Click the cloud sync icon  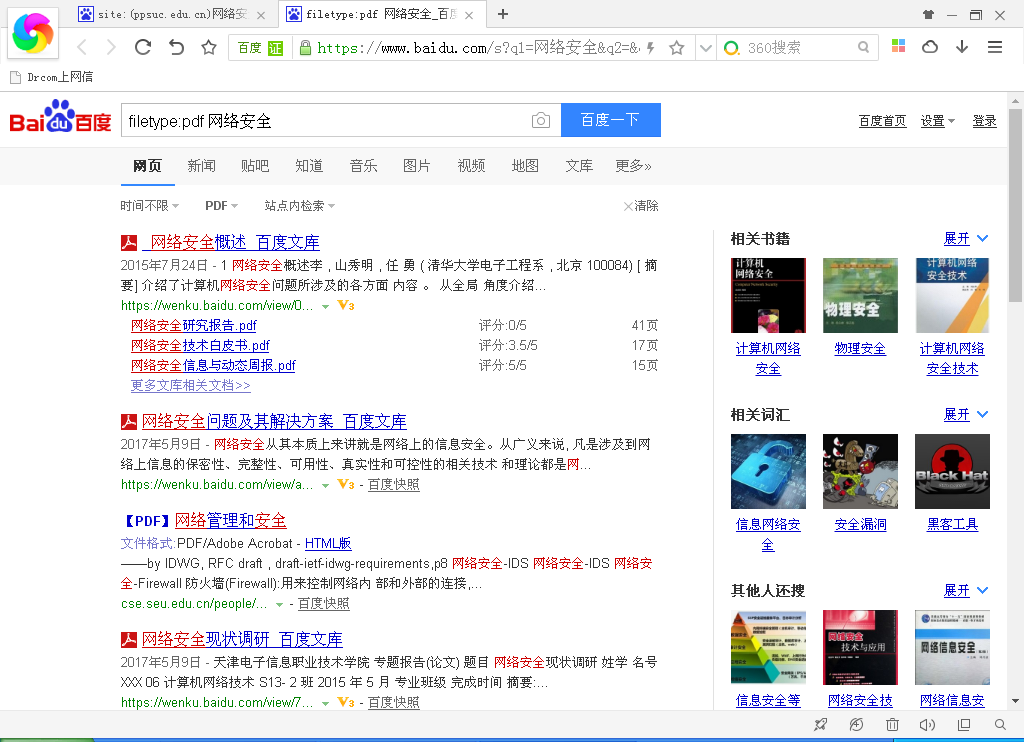(x=930, y=46)
